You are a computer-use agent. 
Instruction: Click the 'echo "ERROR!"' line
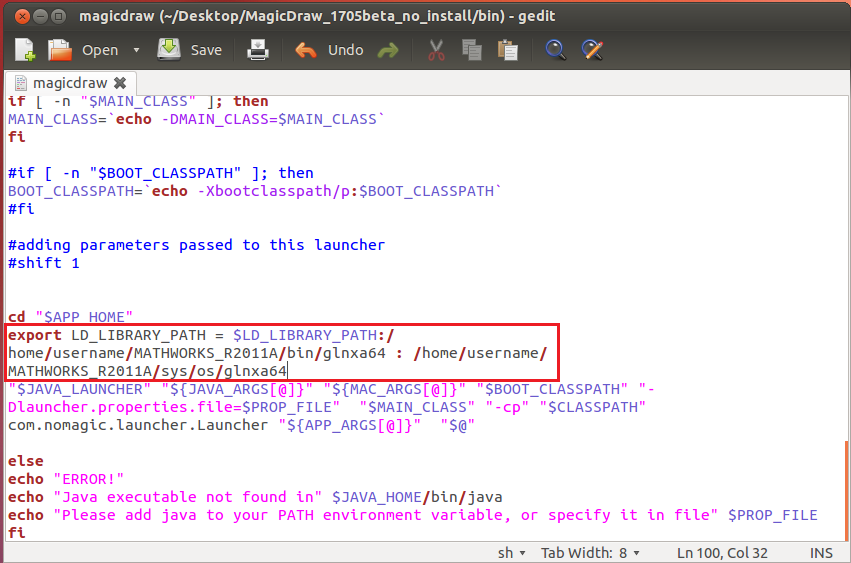pyautogui.click(x=66, y=479)
